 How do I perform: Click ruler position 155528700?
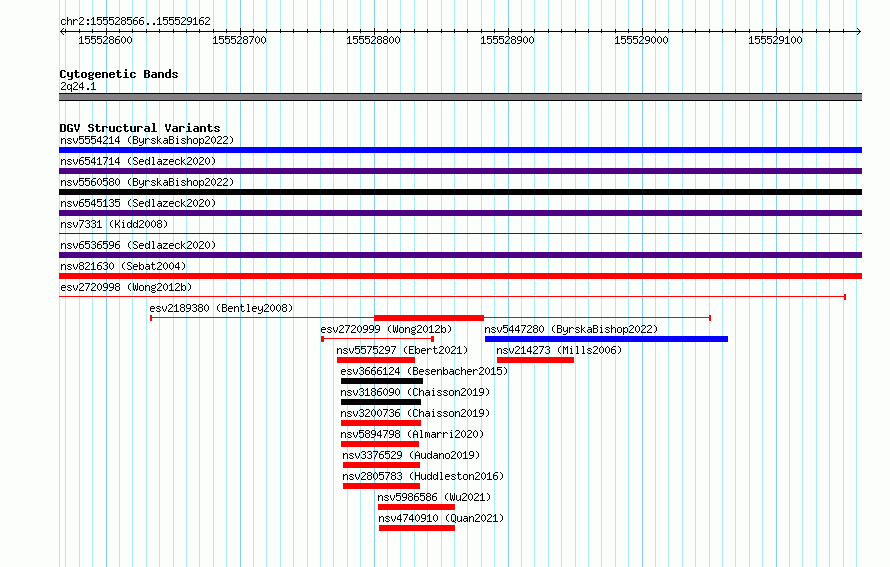(x=240, y=40)
